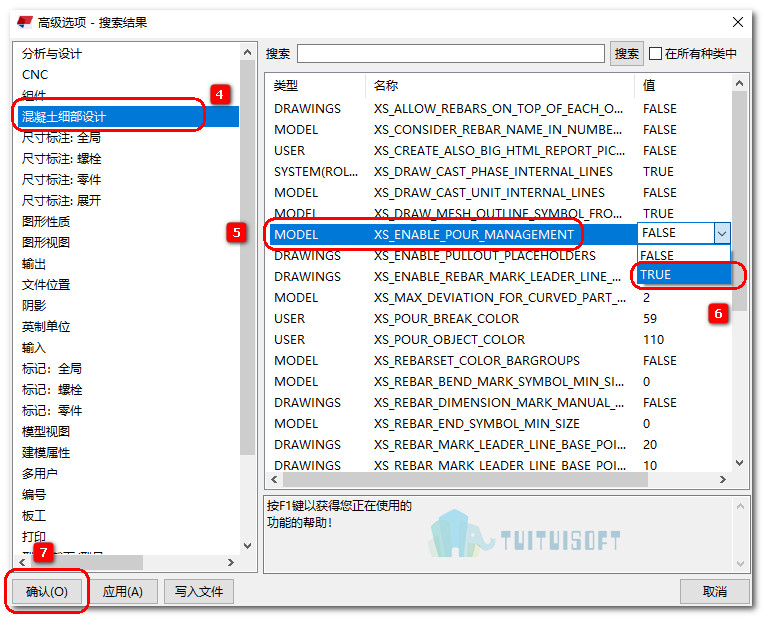The height and width of the screenshot is (617, 763).
Task: Select XS_CONSIDER_REBAR_NAME_IN_NUMBE... row
Action: click(499, 129)
